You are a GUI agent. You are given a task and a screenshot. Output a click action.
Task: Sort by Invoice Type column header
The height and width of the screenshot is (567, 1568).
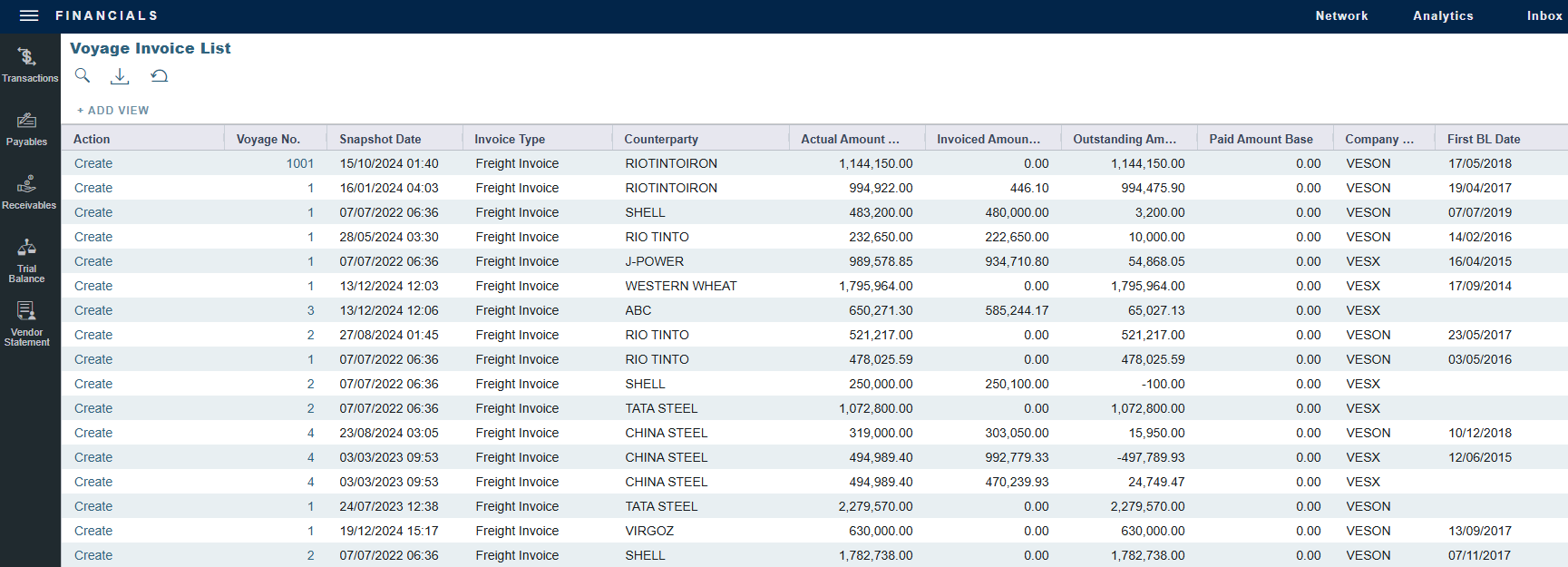(x=510, y=139)
